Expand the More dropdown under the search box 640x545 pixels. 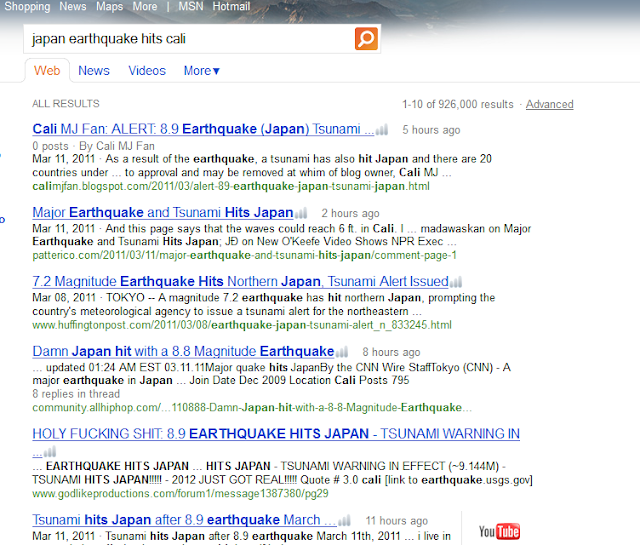pyautogui.click(x=202, y=71)
